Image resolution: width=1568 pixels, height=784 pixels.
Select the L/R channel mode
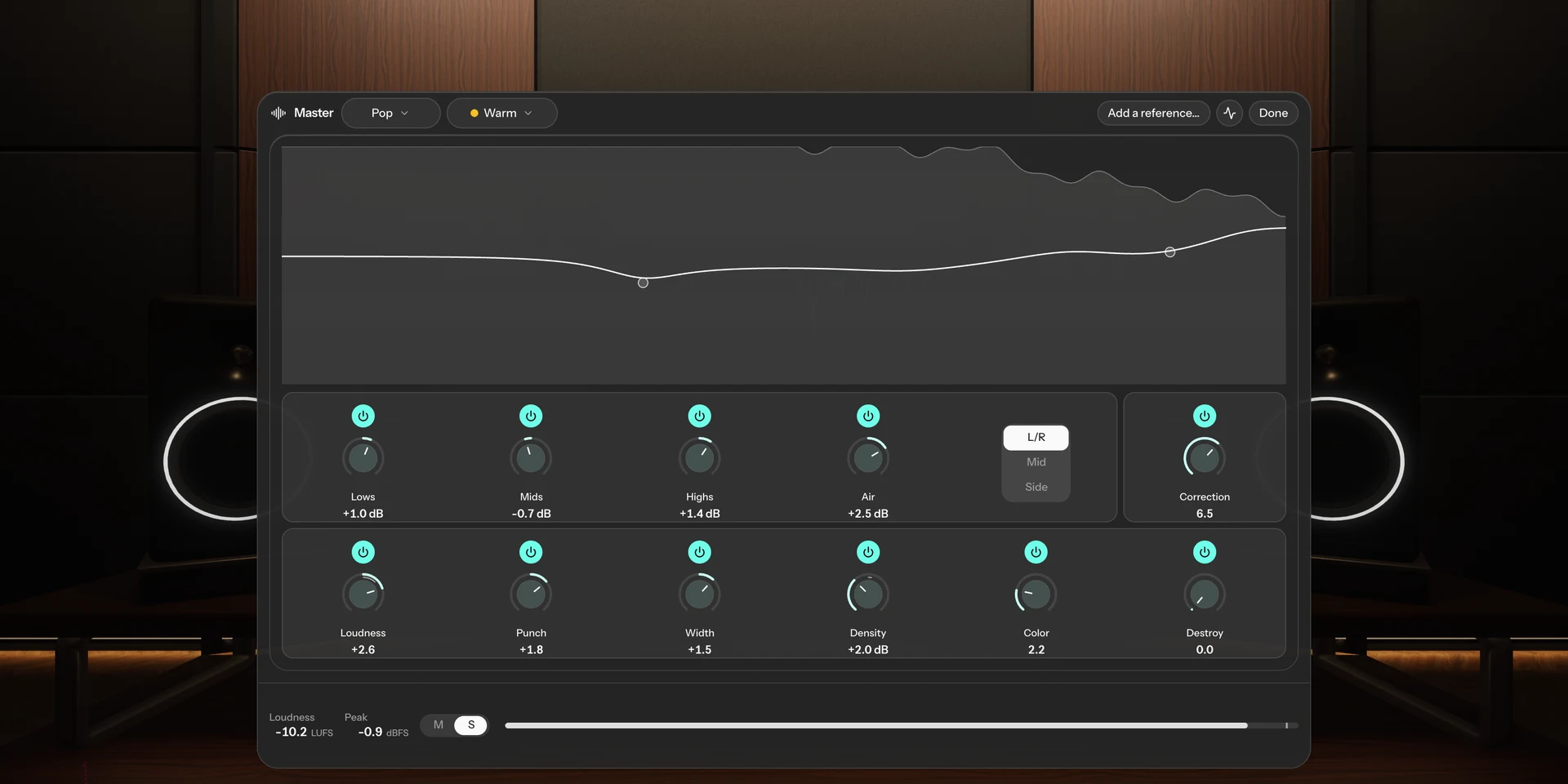[x=1036, y=437]
